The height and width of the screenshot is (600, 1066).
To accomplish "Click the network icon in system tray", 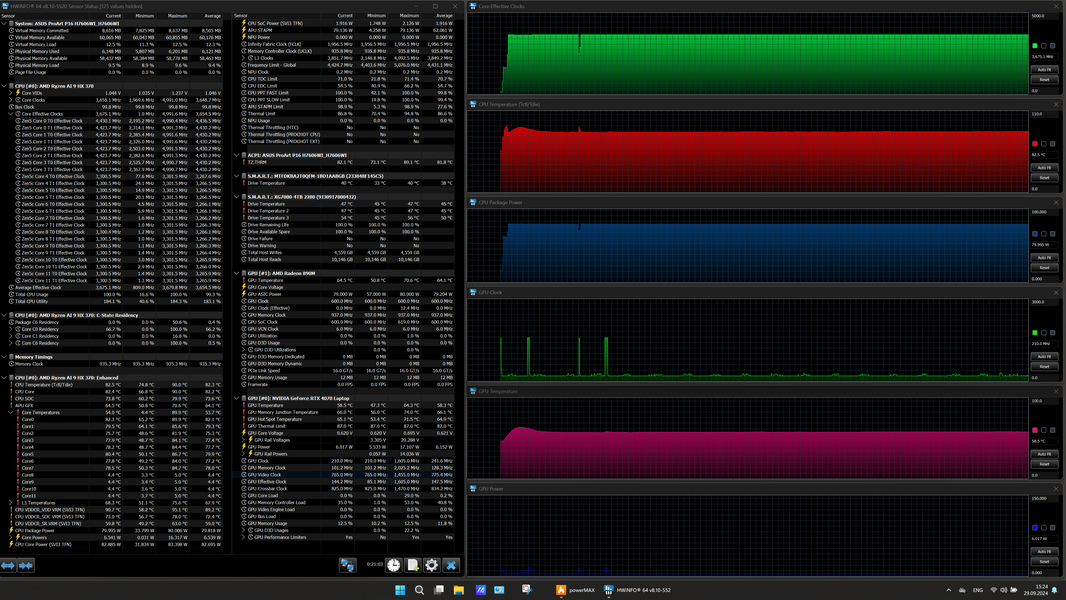I will (993, 590).
